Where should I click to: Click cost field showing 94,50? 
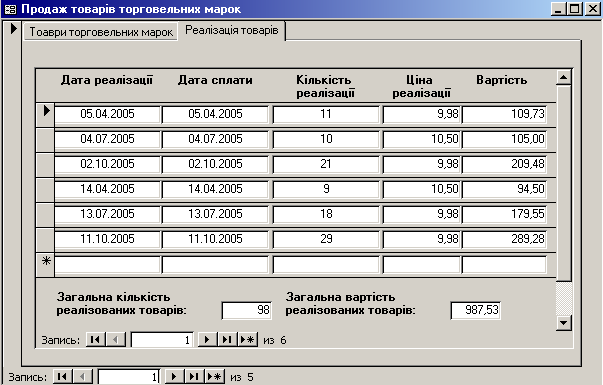click(x=504, y=189)
